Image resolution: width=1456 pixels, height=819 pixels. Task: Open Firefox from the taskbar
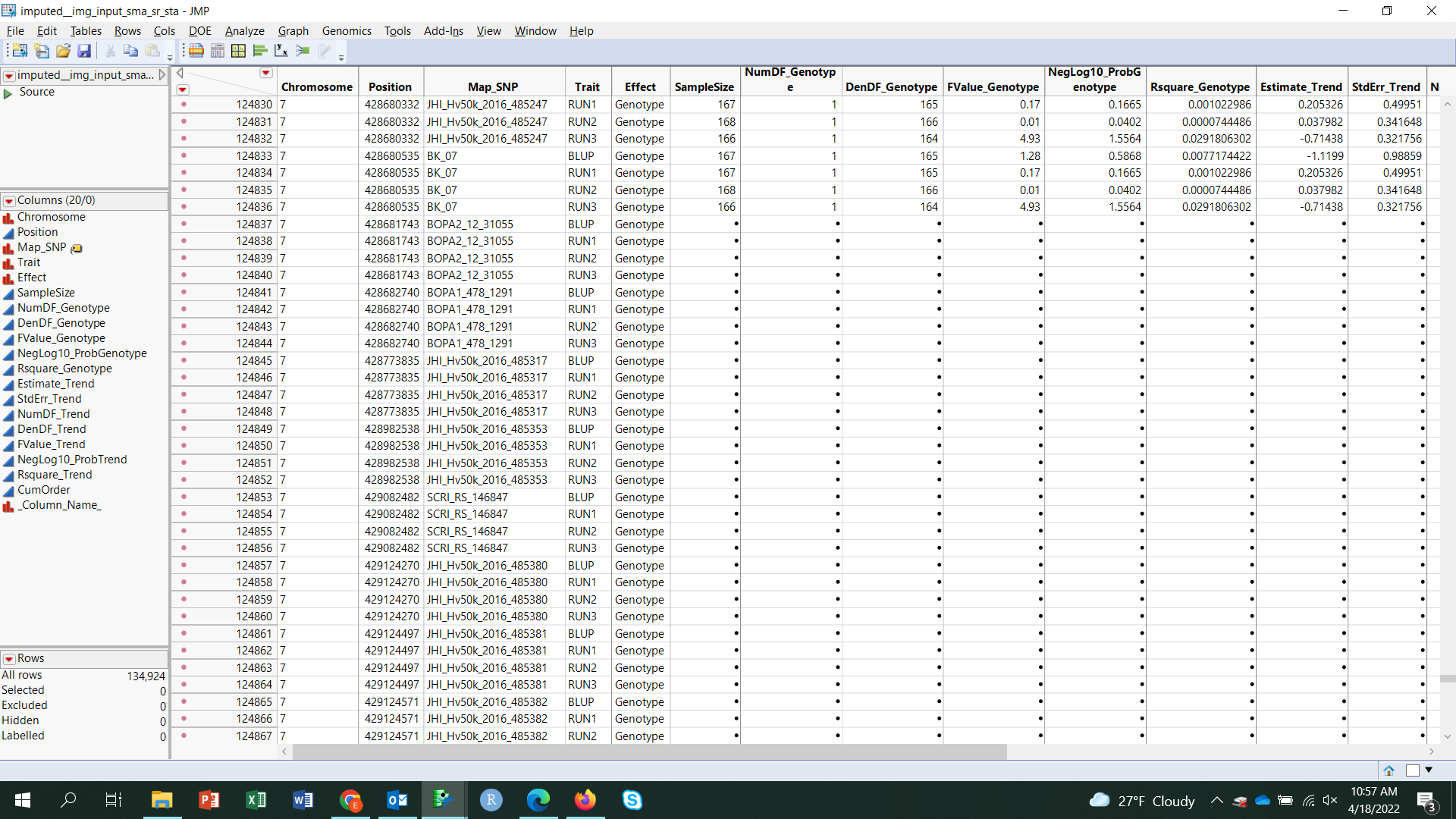click(585, 800)
